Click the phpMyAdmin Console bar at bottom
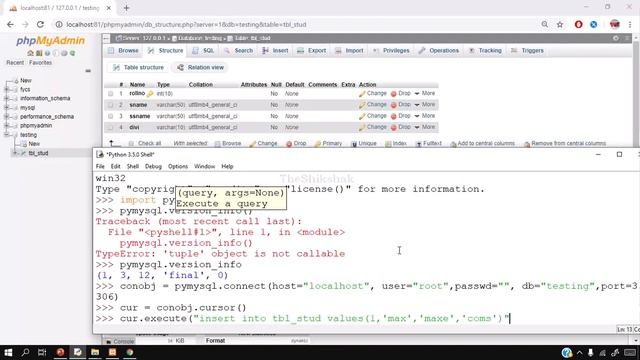Viewport: 640px width, 360px height. (120, 341)
